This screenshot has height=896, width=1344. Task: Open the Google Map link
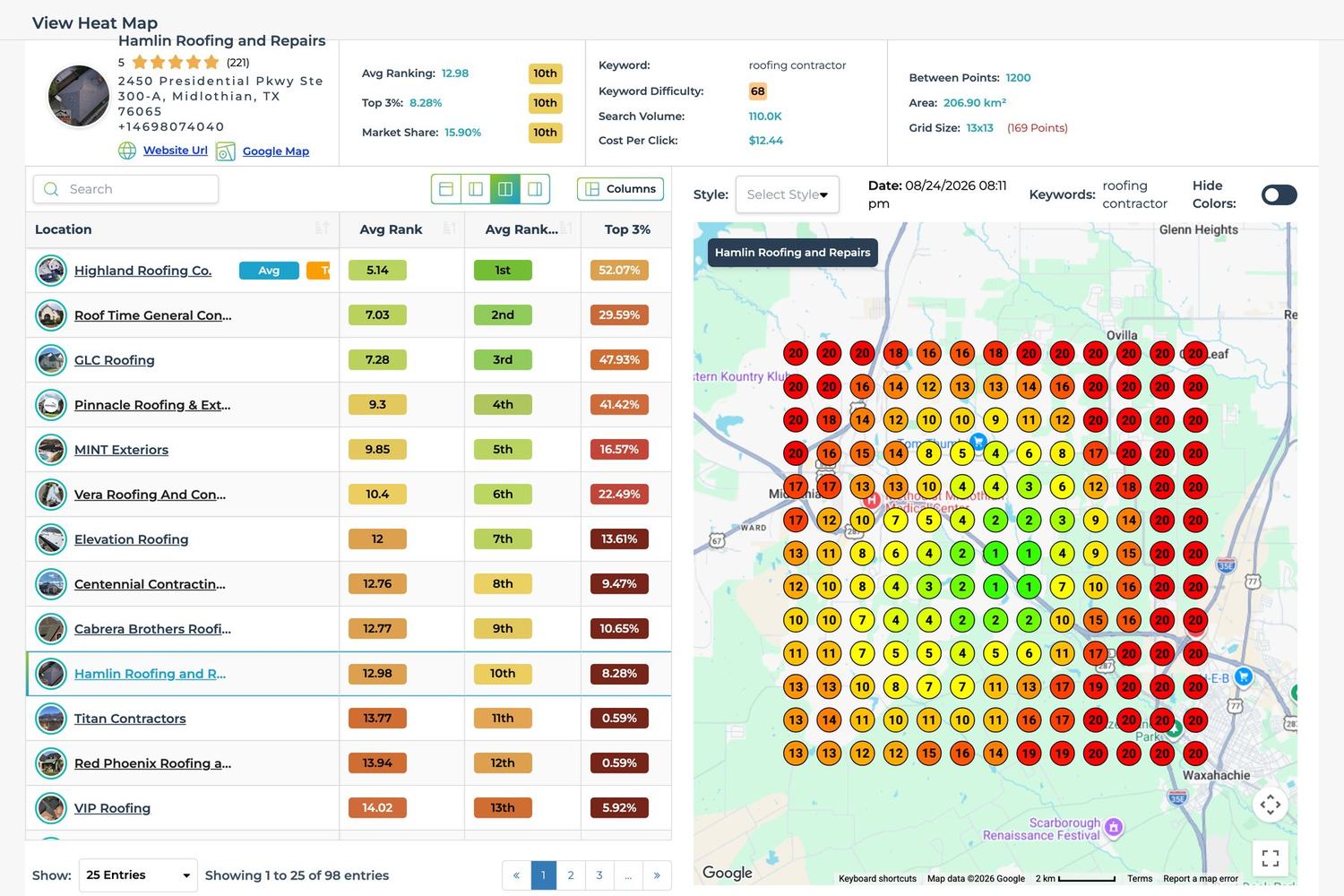[276, 151]
